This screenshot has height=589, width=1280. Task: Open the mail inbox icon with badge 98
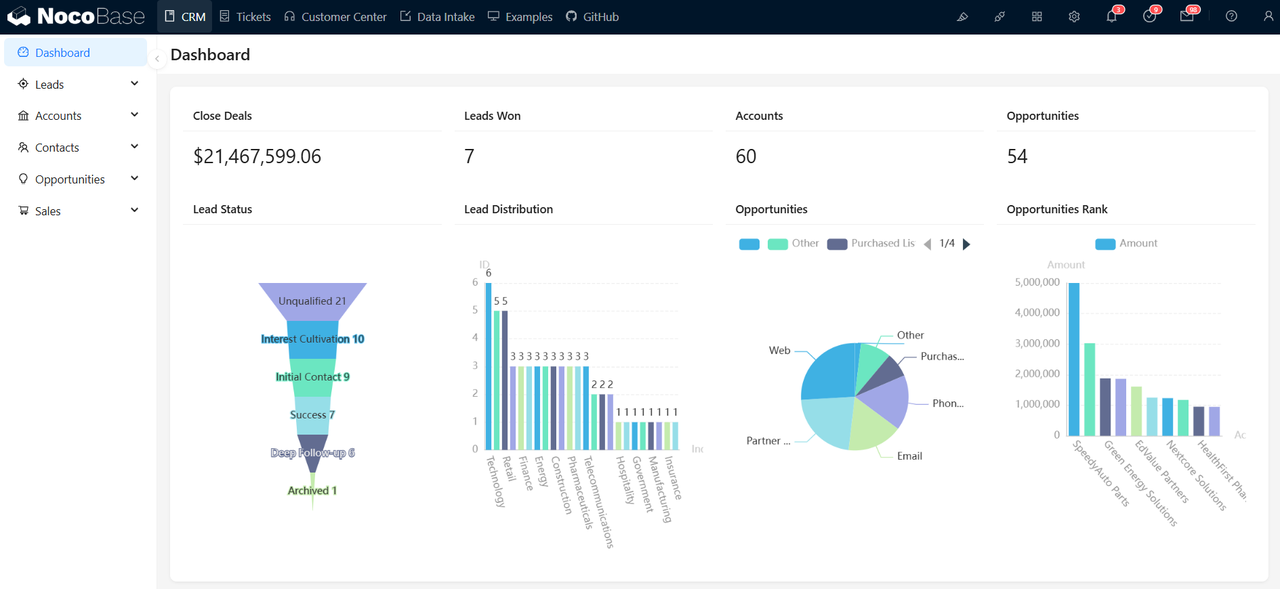1188,16
